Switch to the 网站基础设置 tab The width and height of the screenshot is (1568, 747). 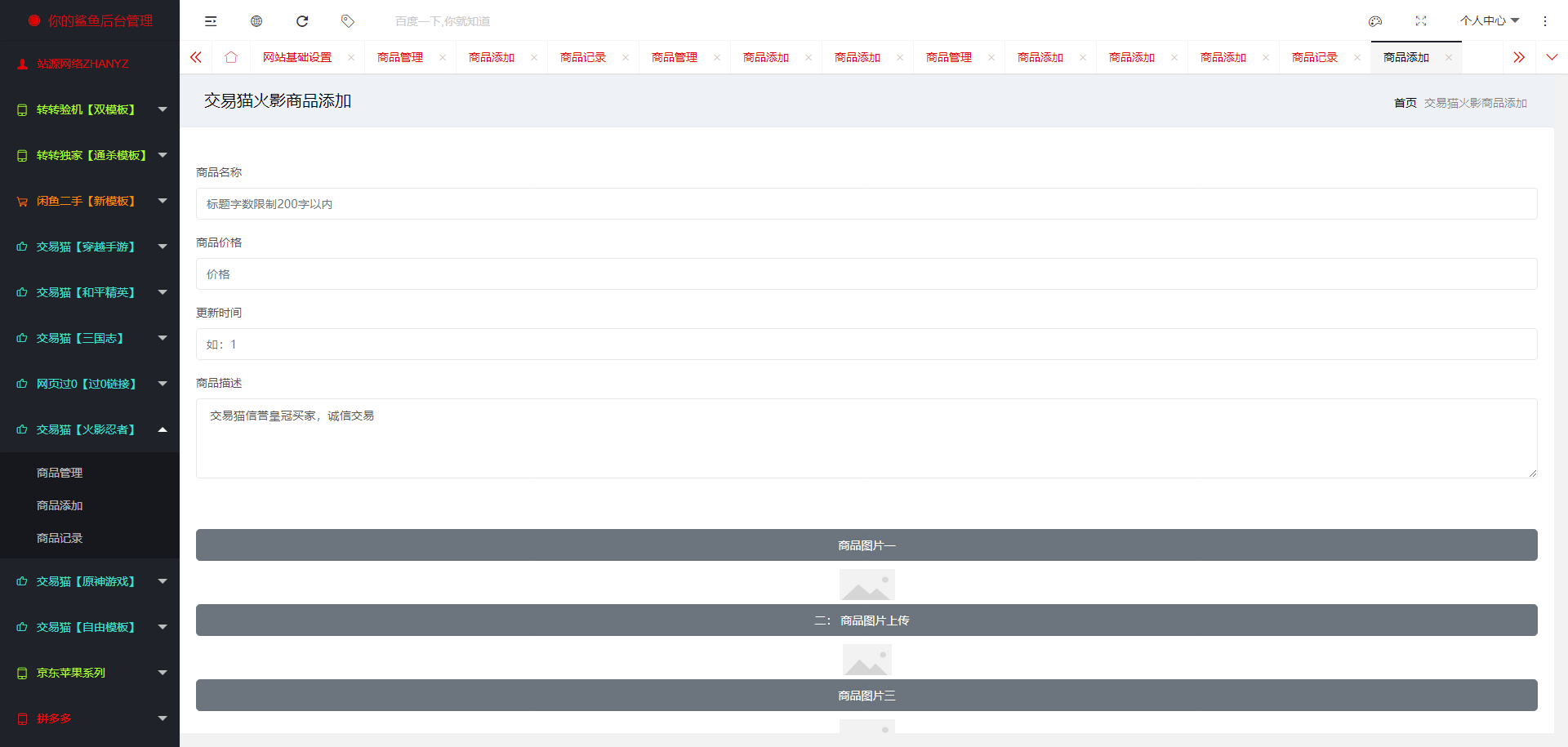coord(297,57)
